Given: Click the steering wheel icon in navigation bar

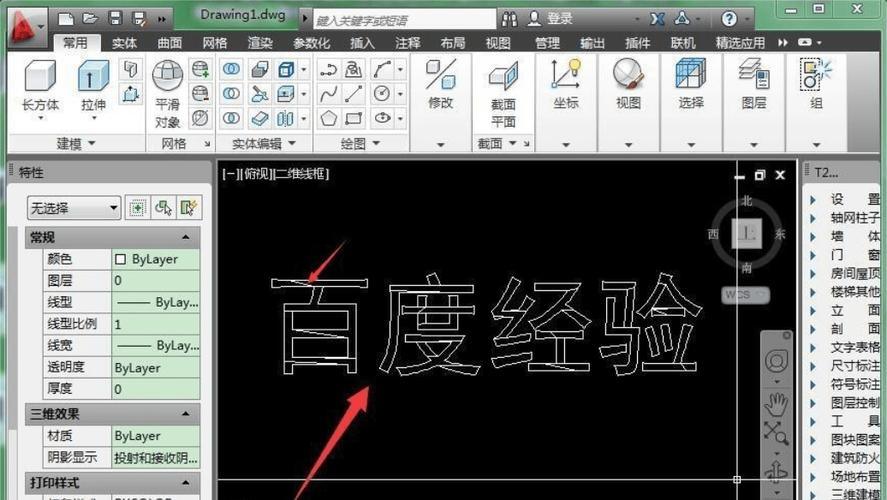Looking at the screenshot, I should 776,362.
